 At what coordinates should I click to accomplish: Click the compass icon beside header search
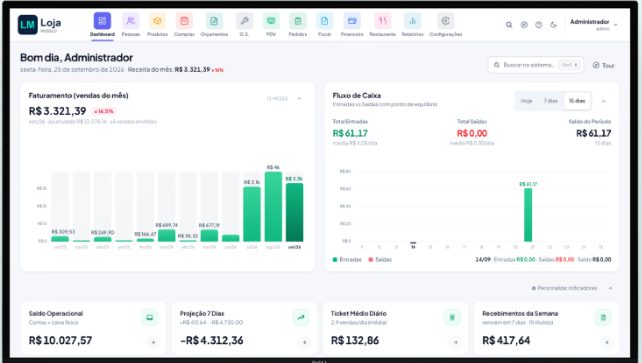(524, 25)
